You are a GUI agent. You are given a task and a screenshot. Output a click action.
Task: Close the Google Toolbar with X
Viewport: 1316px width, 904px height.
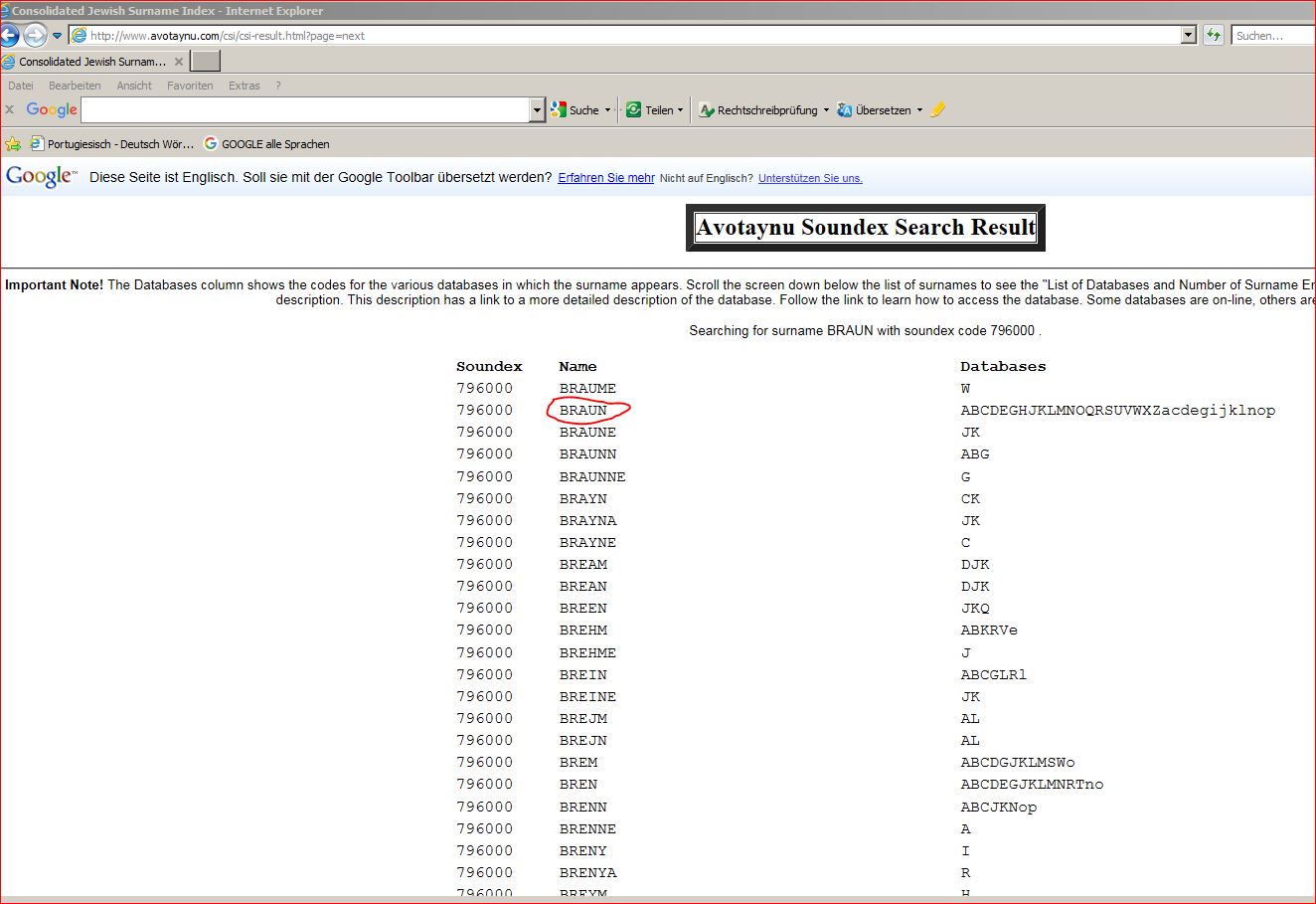click(10, 109)
